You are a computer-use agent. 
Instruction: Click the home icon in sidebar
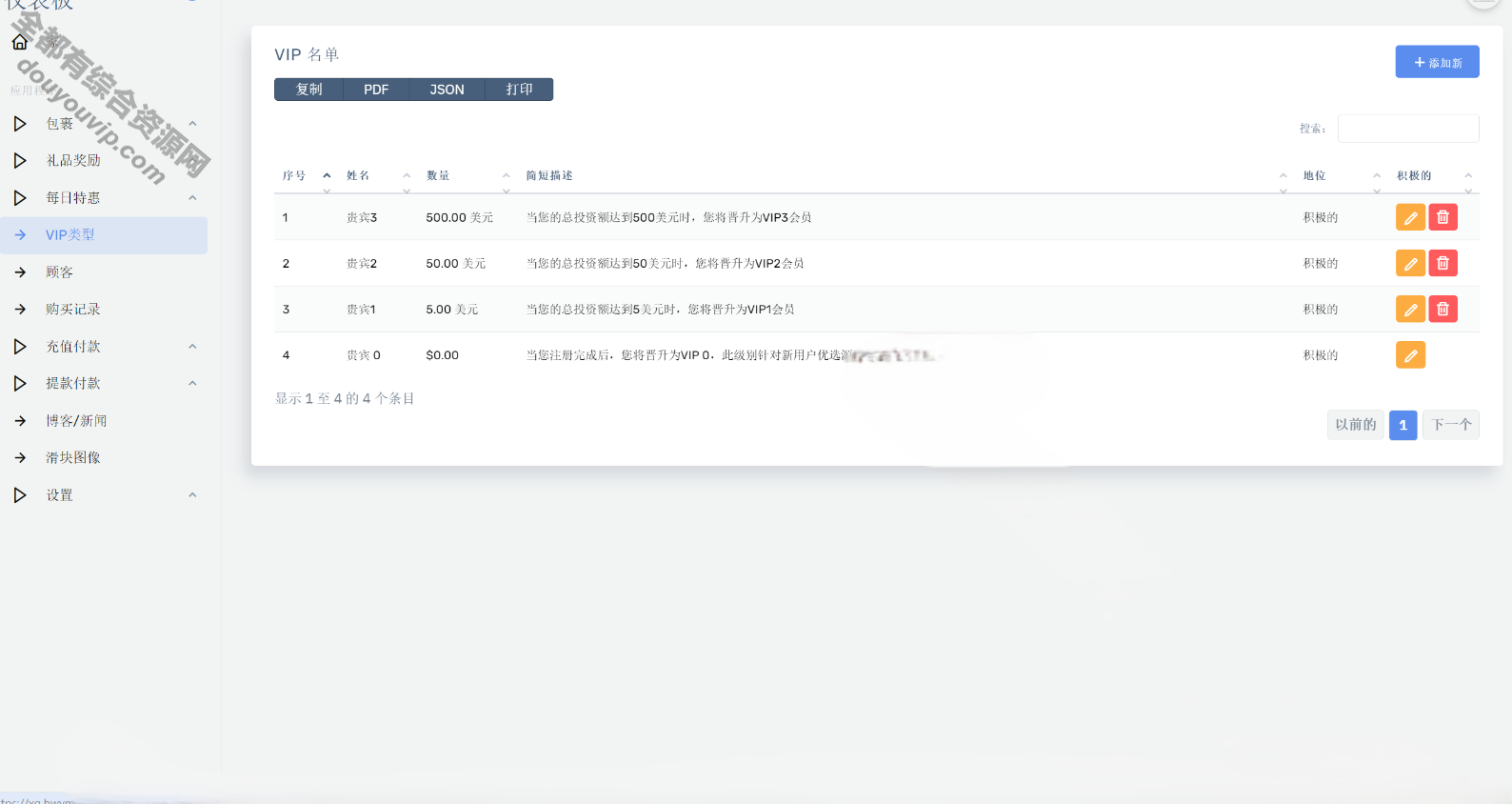[20, 42]
